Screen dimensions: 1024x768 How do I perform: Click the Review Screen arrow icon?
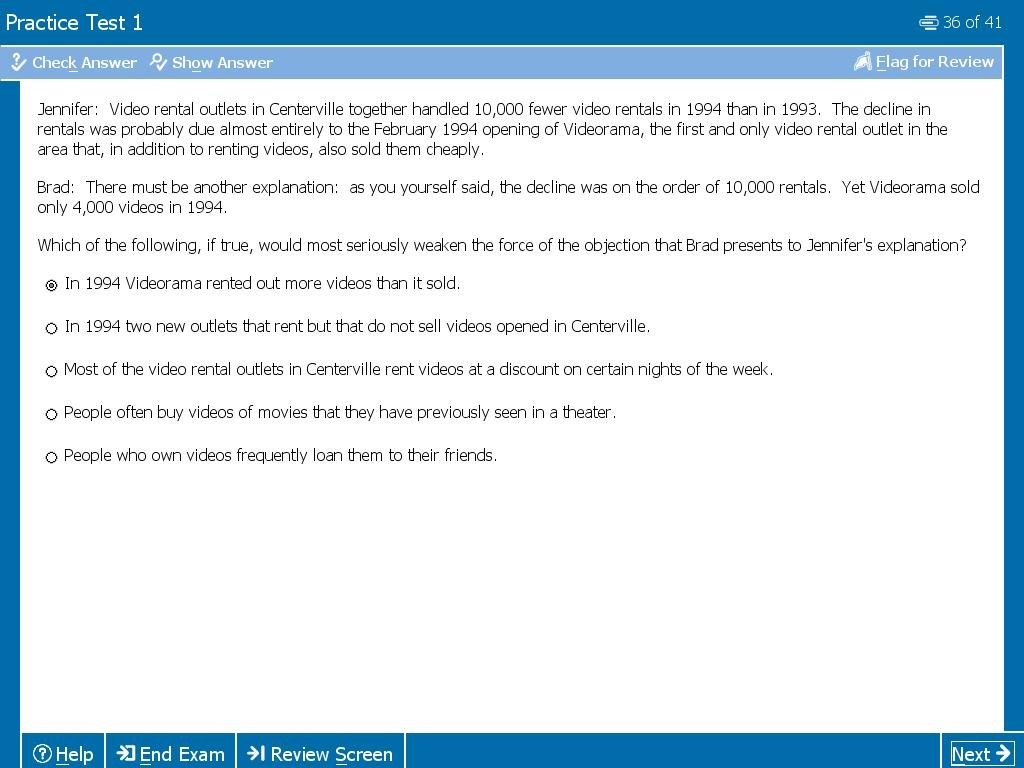coord(256,754)
